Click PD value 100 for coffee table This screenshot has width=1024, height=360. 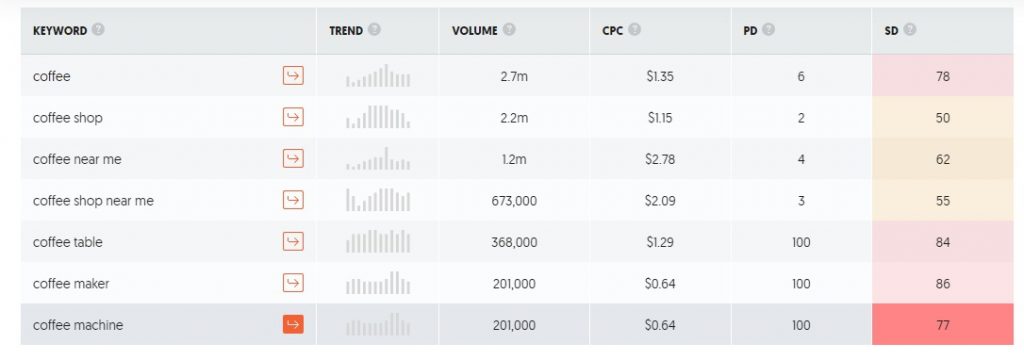click(x=801, y=242)
